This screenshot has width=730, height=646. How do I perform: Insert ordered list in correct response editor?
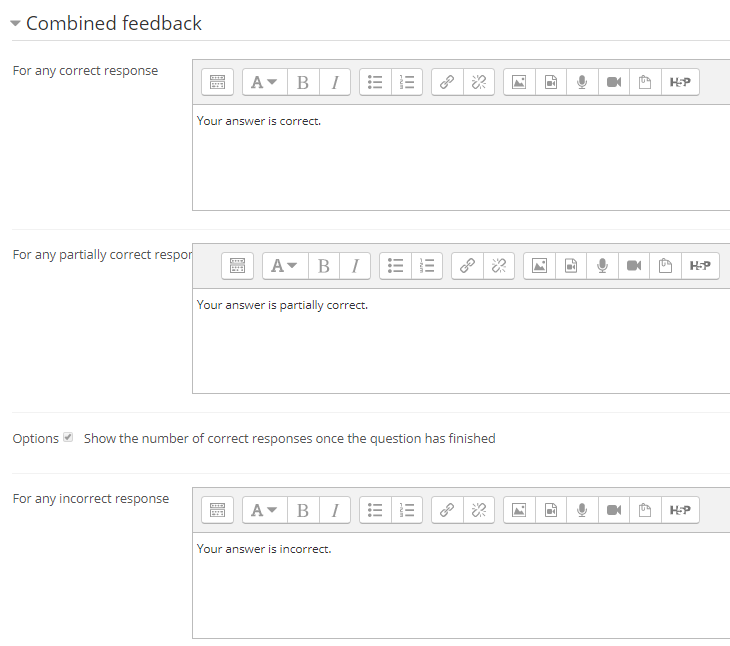(407, 82)
